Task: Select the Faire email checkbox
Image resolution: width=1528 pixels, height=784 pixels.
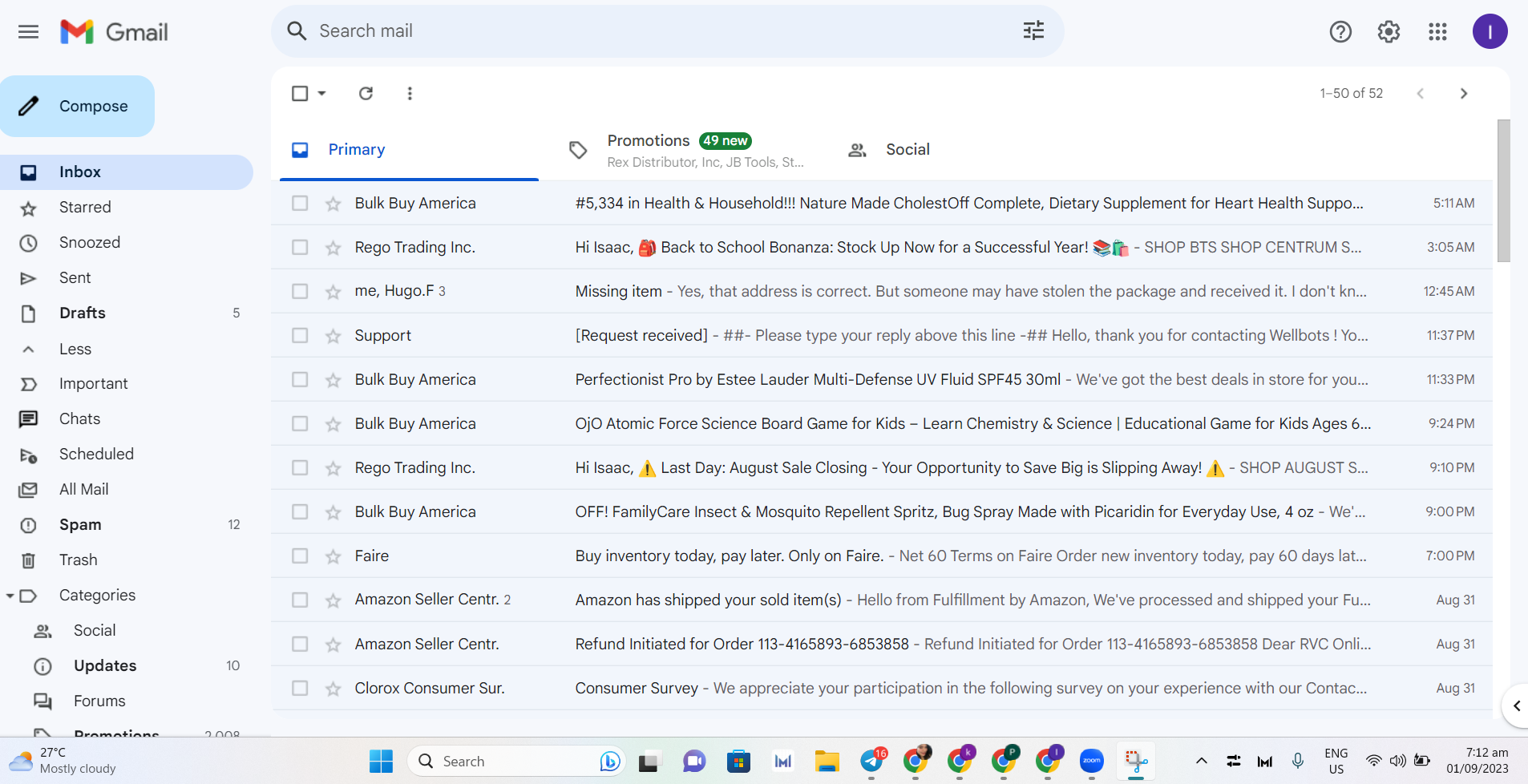Action: tap(300, 556)
